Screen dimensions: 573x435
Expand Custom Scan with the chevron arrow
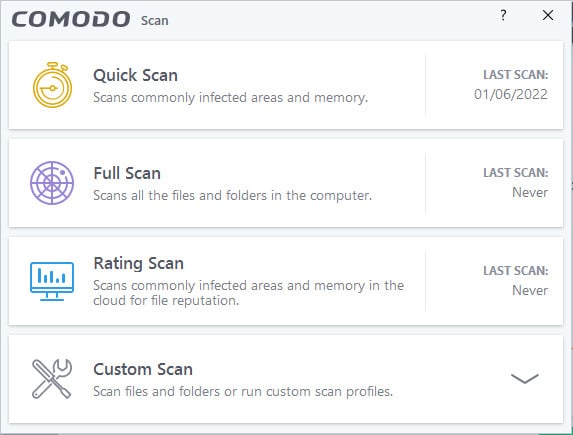click(525, 379)
